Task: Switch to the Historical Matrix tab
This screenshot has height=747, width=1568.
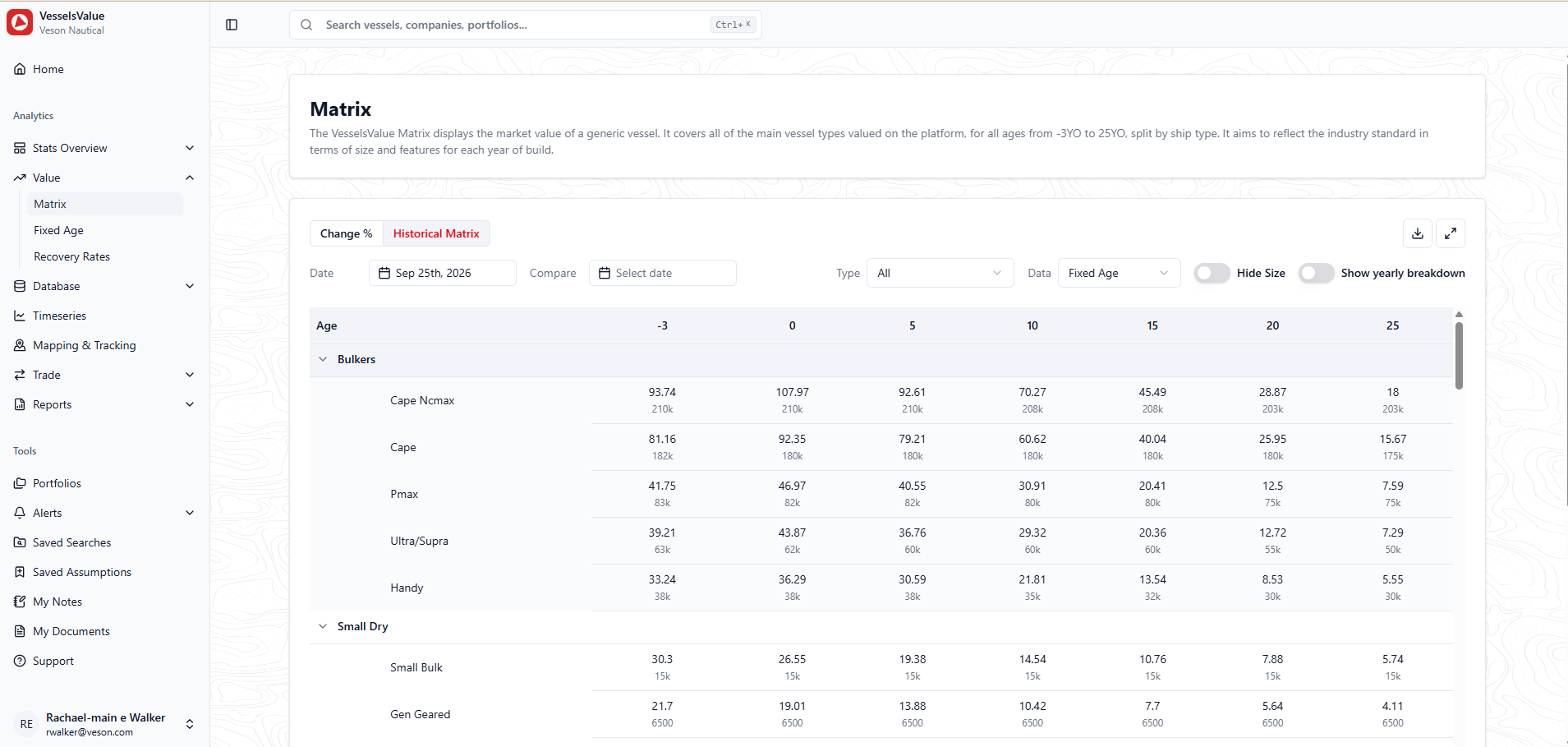Action: pyautogui.click(x=436, y=233)
